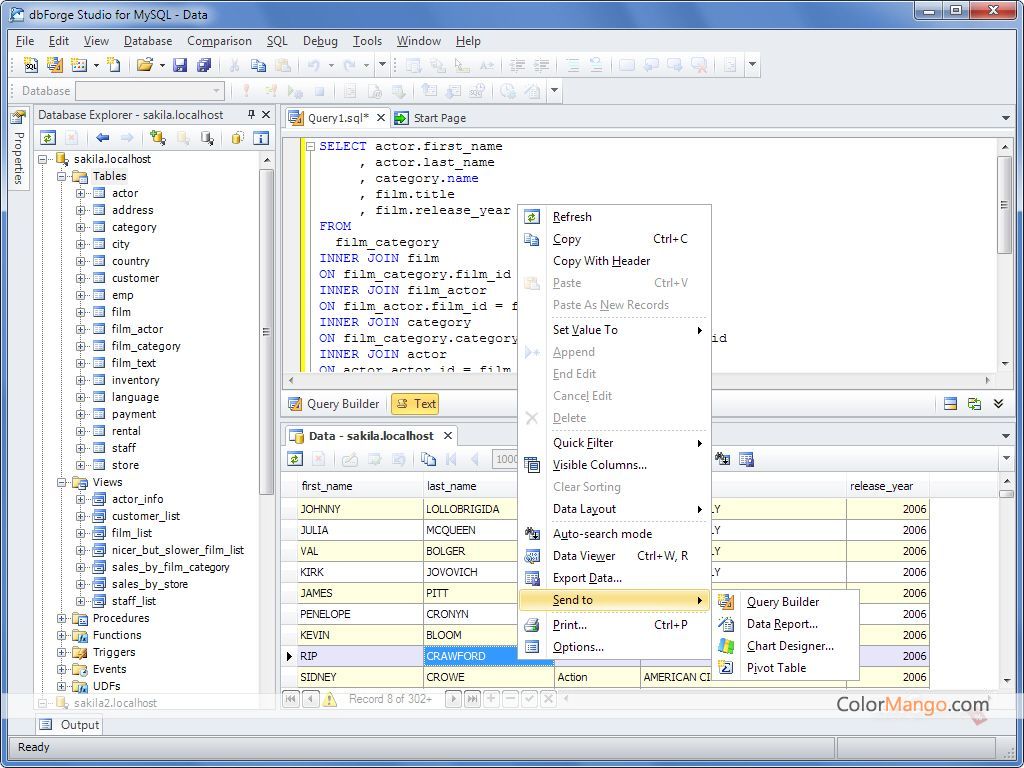
Task: Open the Debug menu
Action: click(x=320, y=40)
